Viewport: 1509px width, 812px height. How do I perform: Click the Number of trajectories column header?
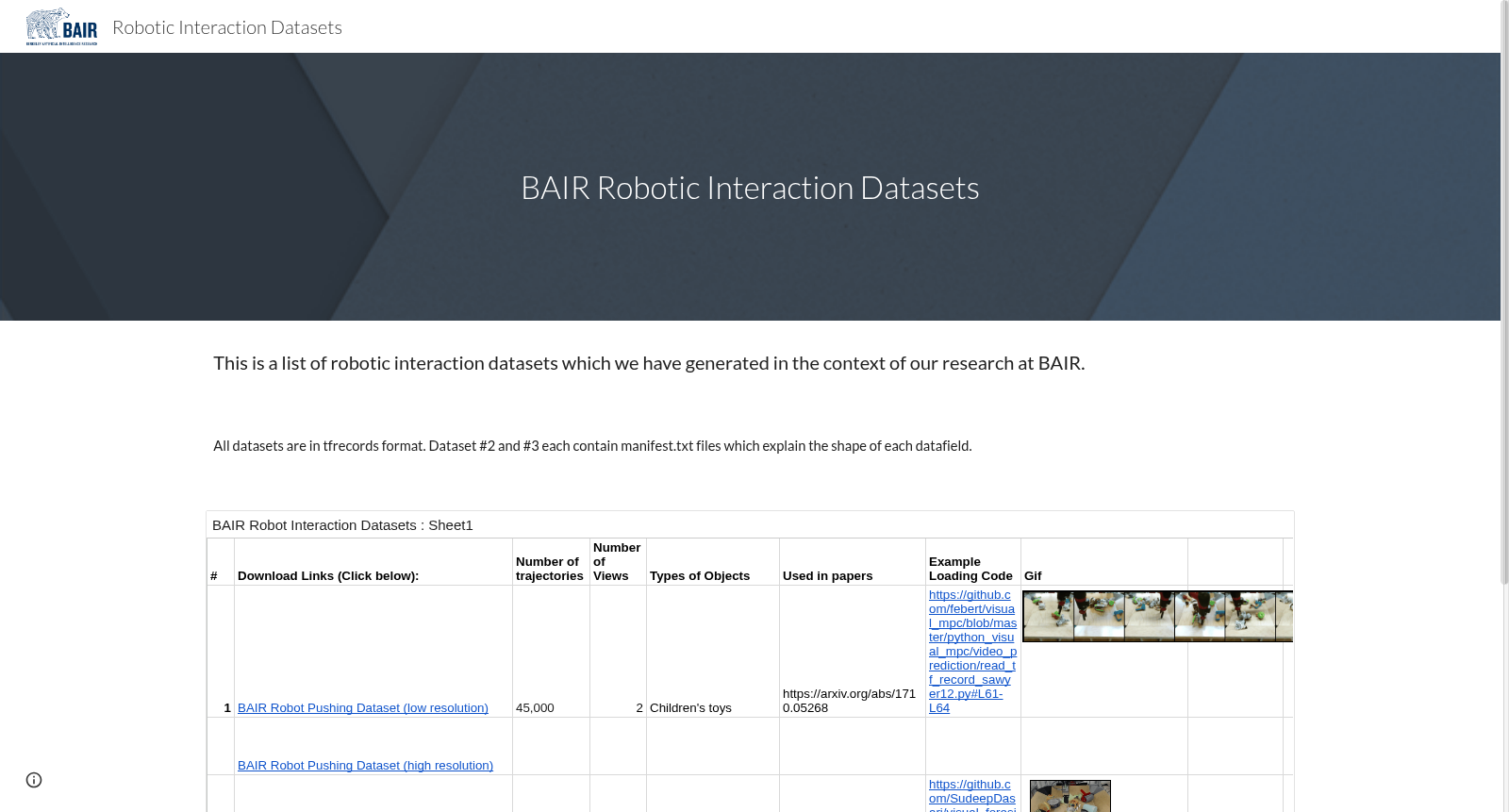pyautogui.click(x=551, y=562)
